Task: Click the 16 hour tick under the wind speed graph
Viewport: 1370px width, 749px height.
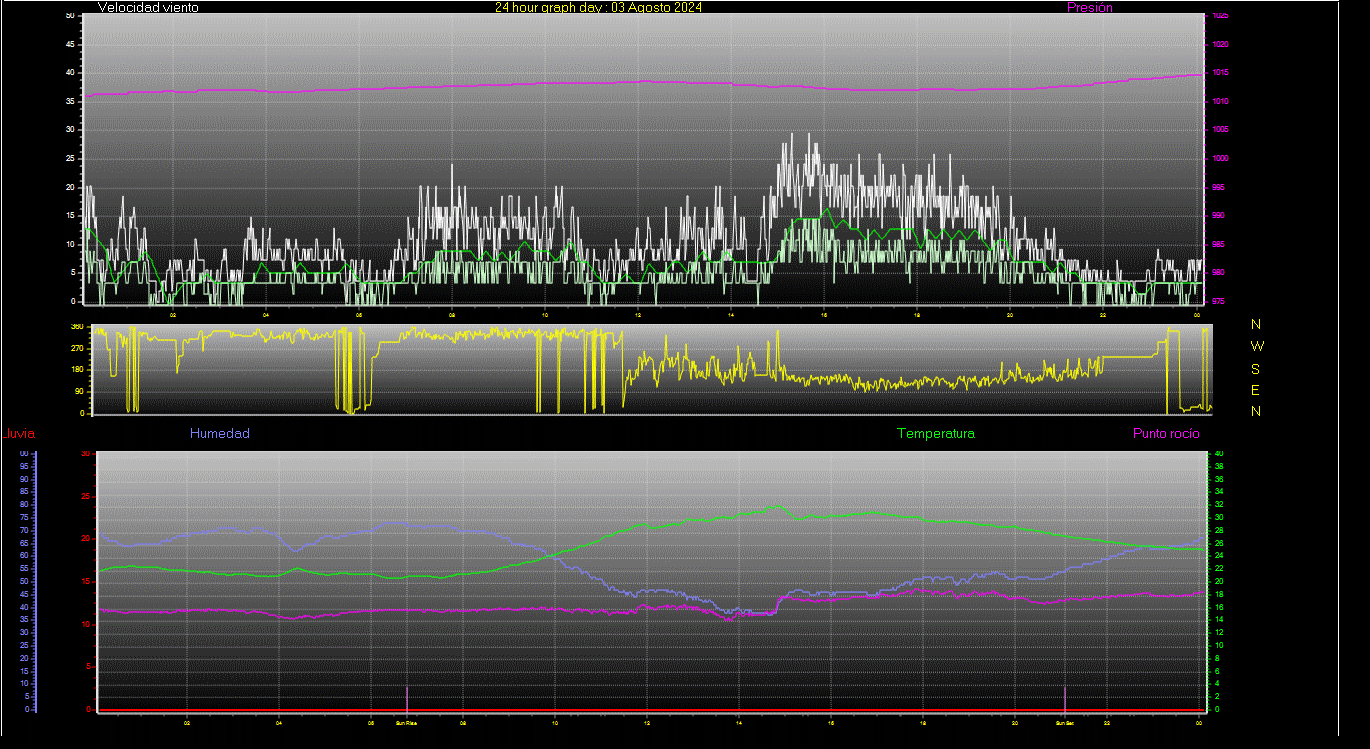Action: point(824,315)
